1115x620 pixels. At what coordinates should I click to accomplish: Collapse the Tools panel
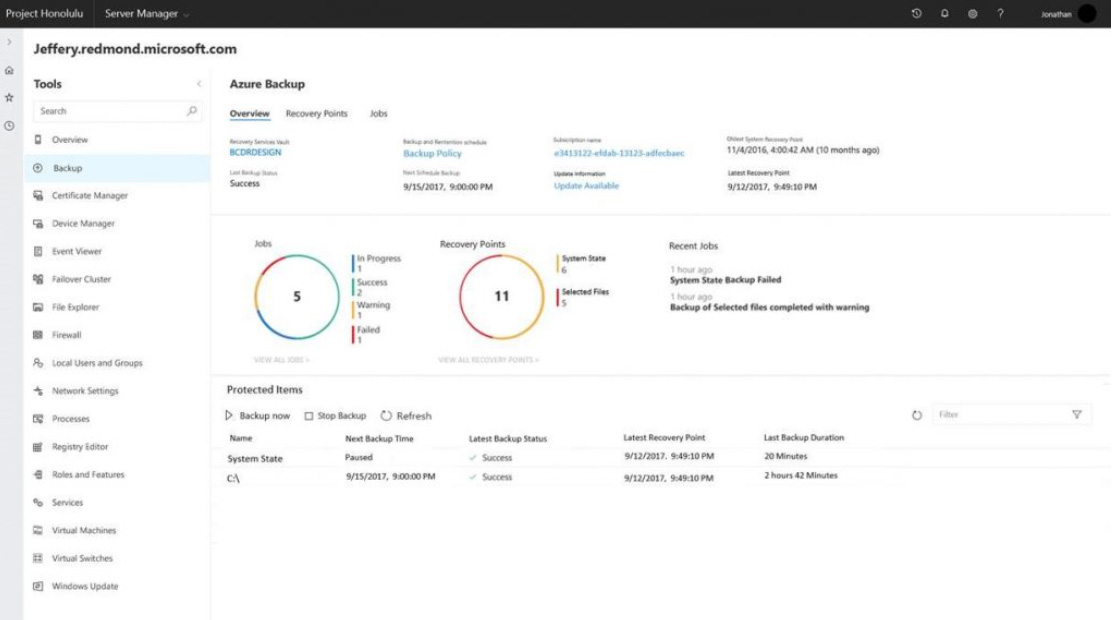pos(198,84)
